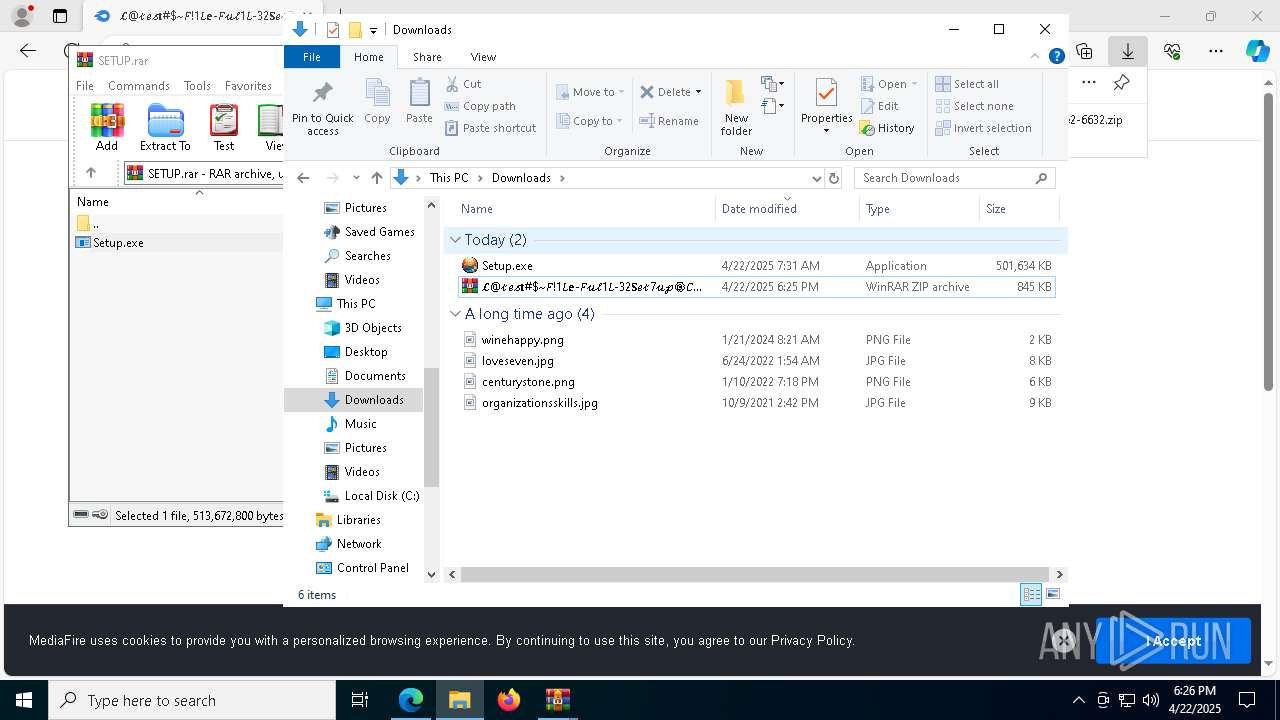The image size is (1280, 720).
Task: Open the File tab in Explorer
Action: [x=312, y=57]
